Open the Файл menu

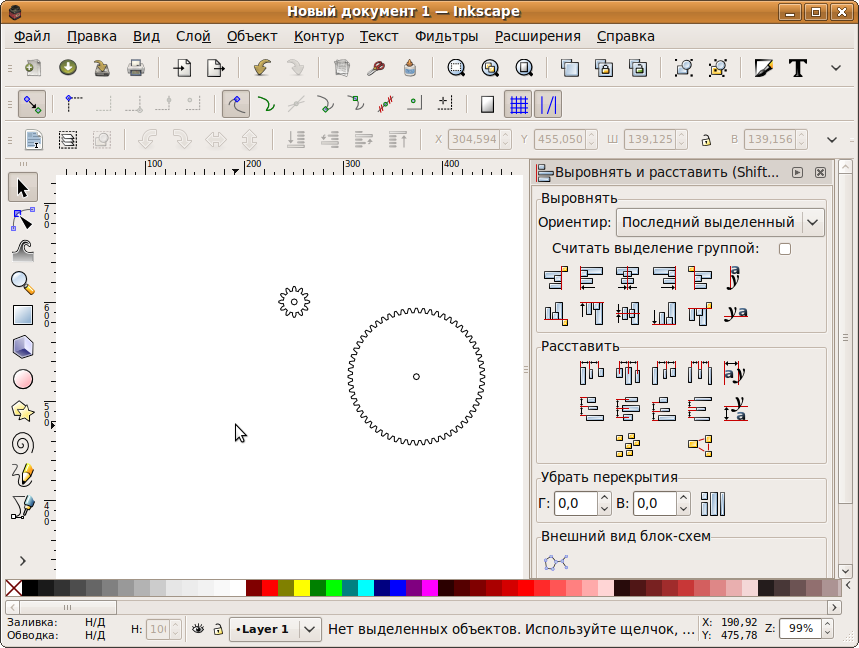tap(32, 36)
